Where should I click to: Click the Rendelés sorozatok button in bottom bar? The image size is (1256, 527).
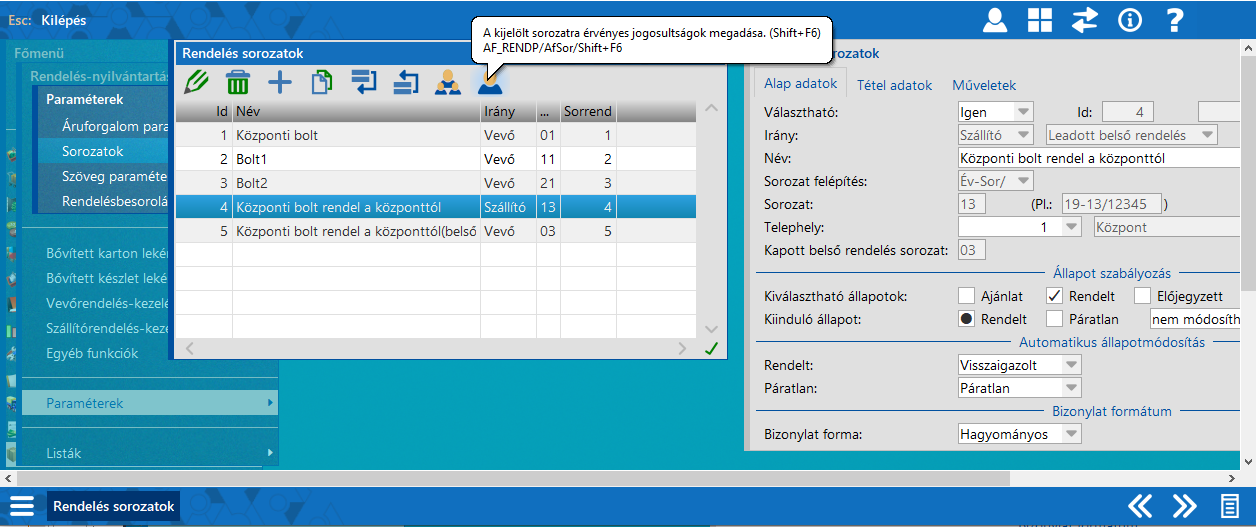click(x=115, y=506)
